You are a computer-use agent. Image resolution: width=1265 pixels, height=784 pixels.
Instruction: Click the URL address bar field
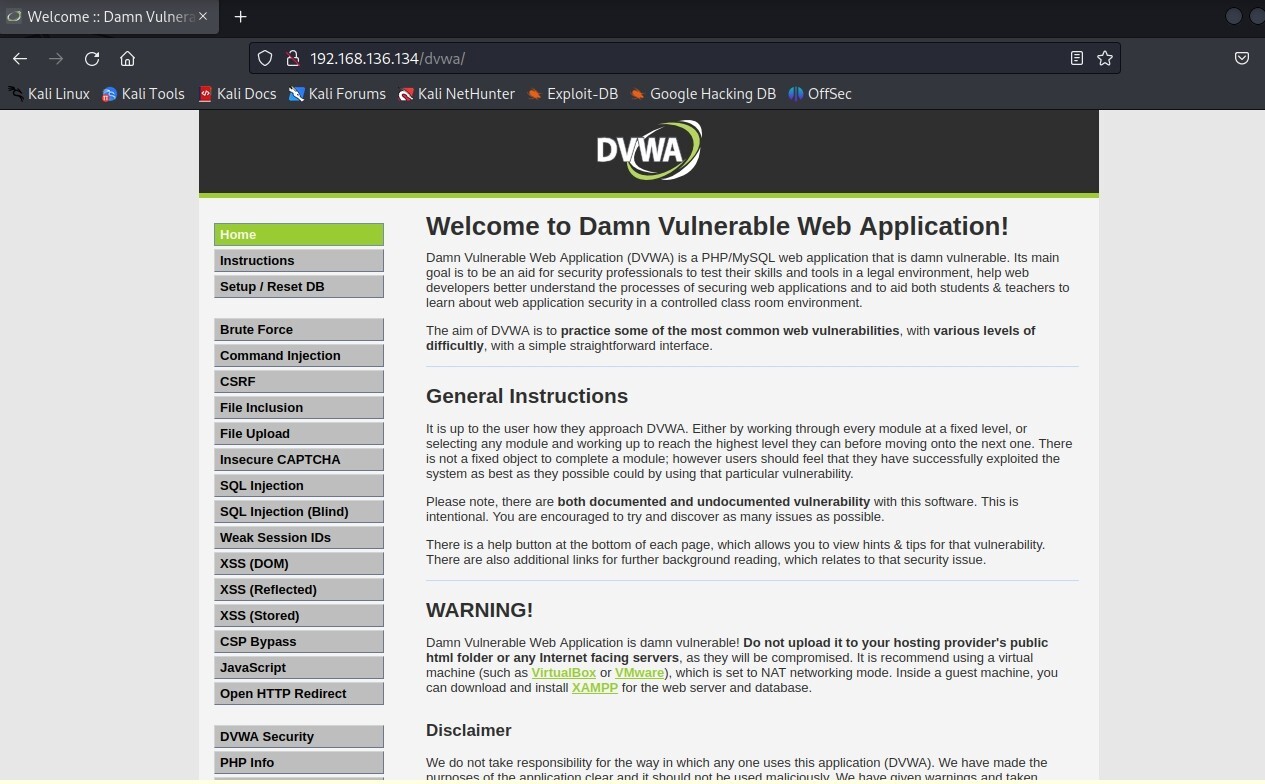tap(684, 58)
